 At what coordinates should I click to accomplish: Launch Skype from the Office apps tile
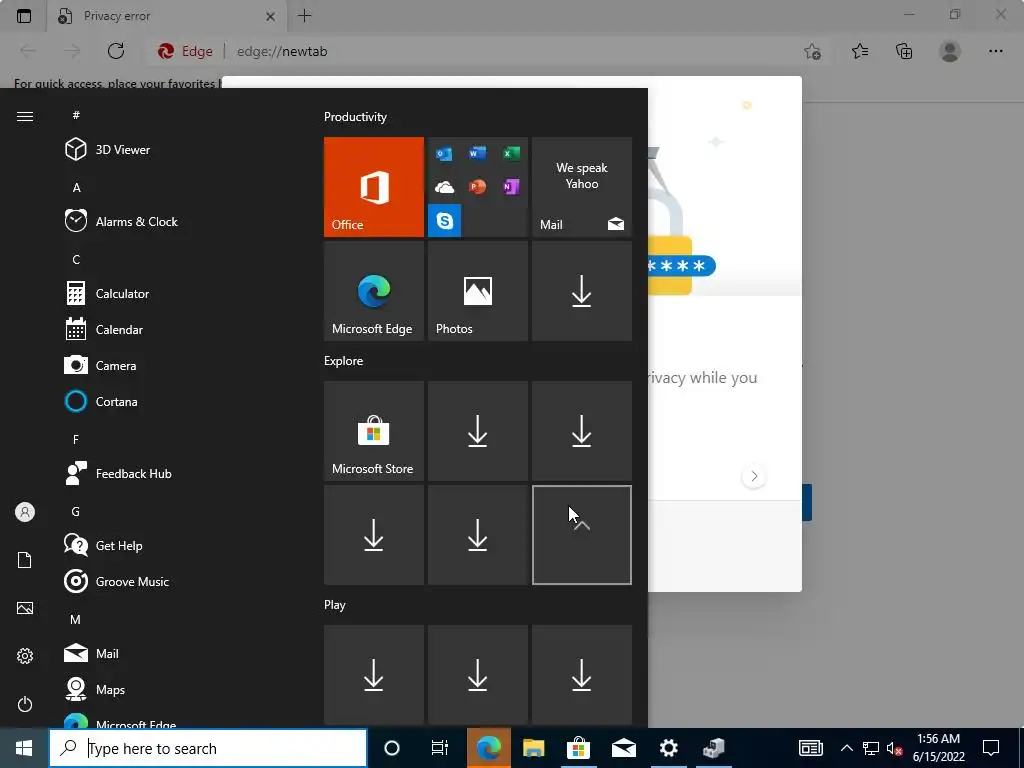(445, 221)
